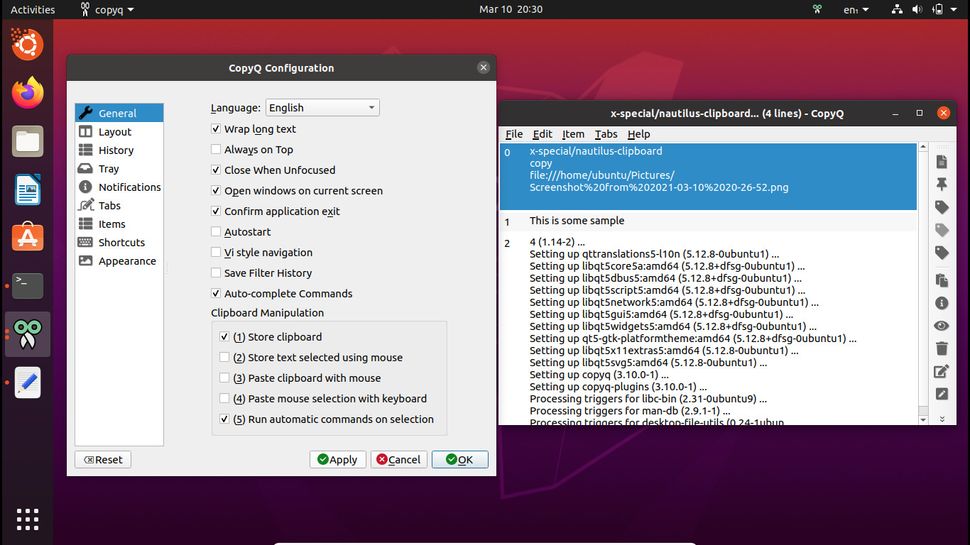Click the CopyQ tray icon in the top bar
The height and width of the screenshot is (545, 970).
(x=817, y=9)
